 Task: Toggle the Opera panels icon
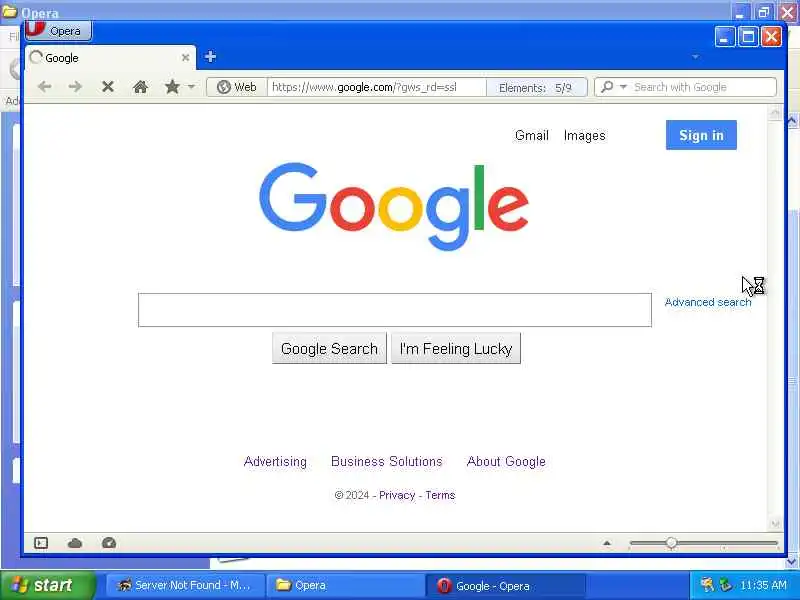click(41, 543)
